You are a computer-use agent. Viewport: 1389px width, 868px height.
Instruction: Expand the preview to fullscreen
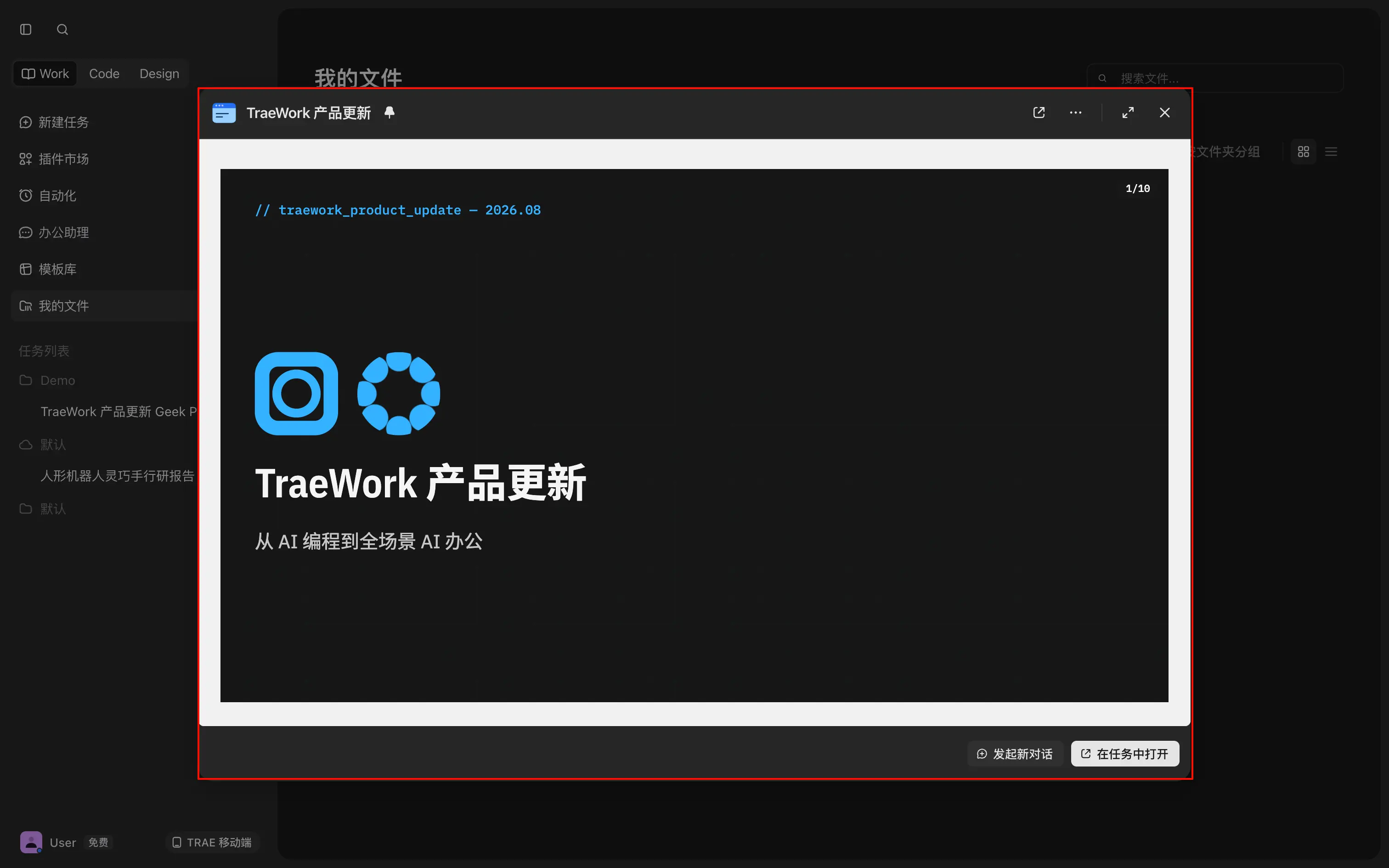1128,113
